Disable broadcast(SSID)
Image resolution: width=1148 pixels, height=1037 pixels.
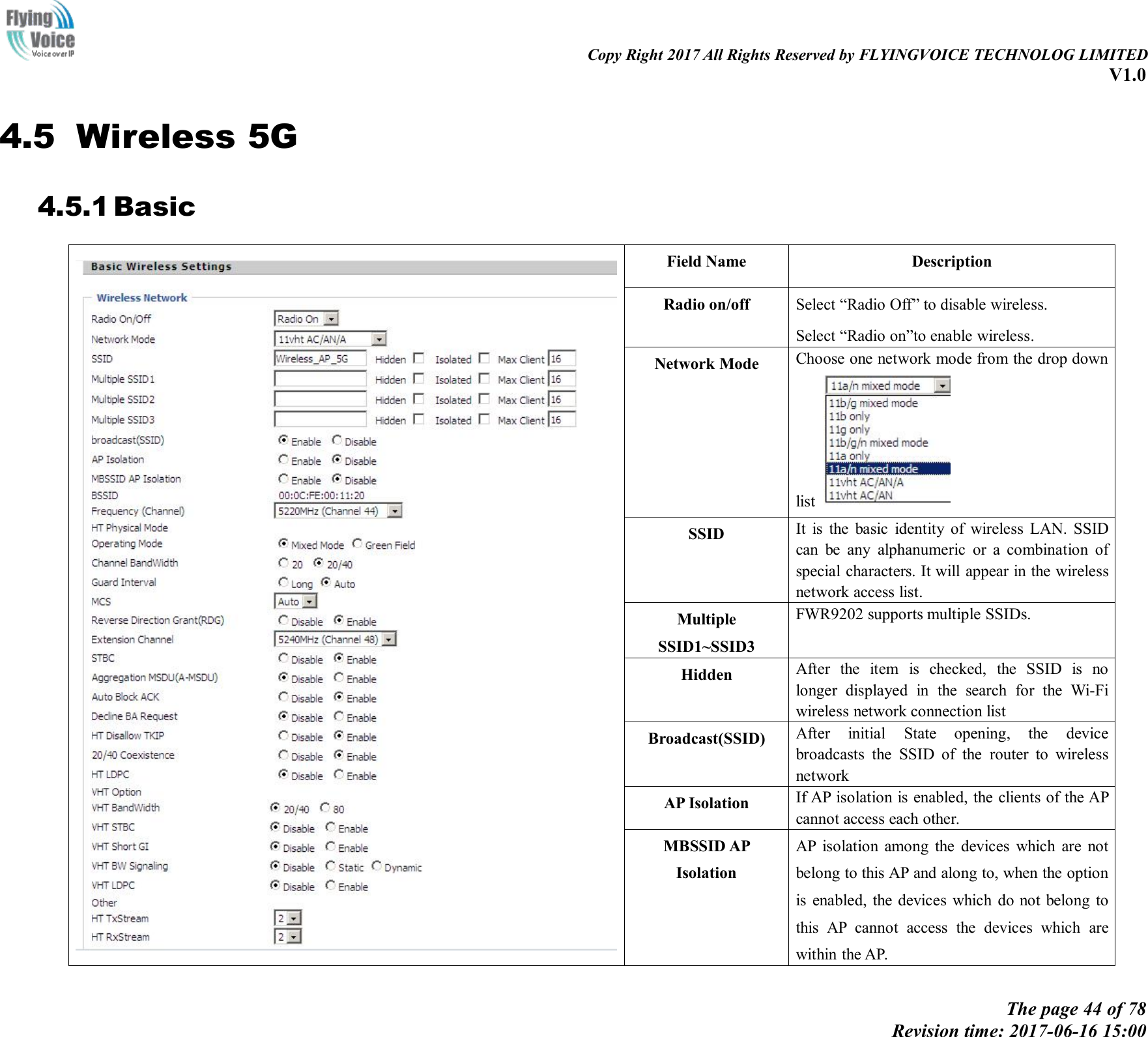(336, 441)
